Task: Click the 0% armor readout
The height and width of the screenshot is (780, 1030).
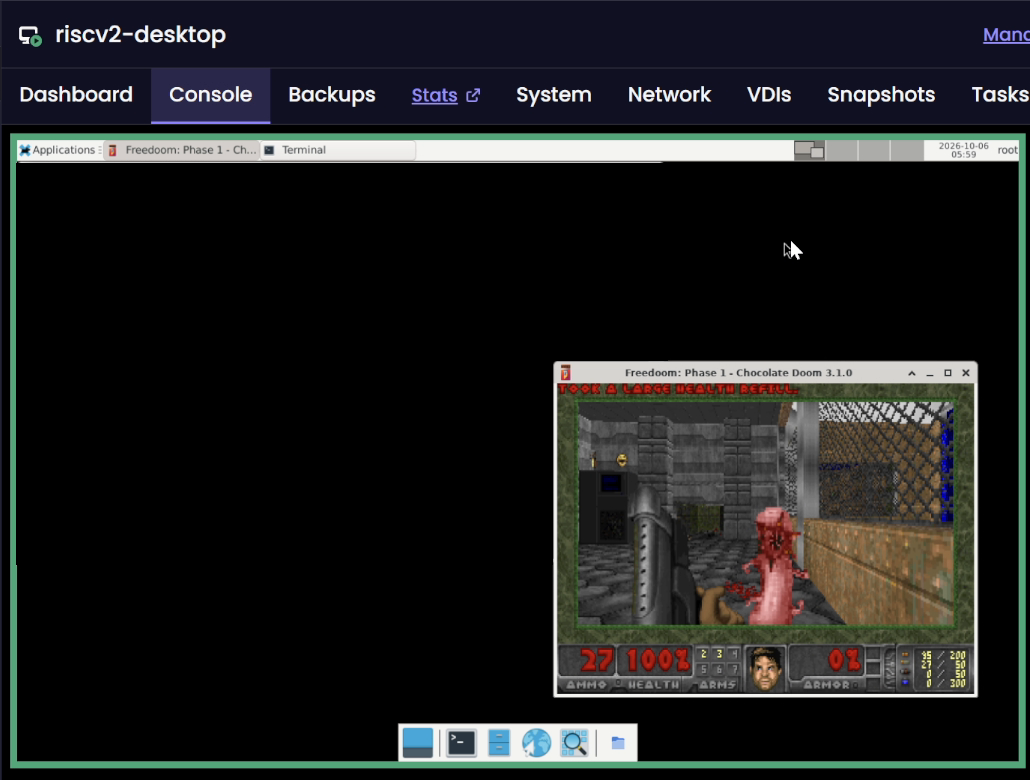Action: pyautogui.click(x=844, y=660)
